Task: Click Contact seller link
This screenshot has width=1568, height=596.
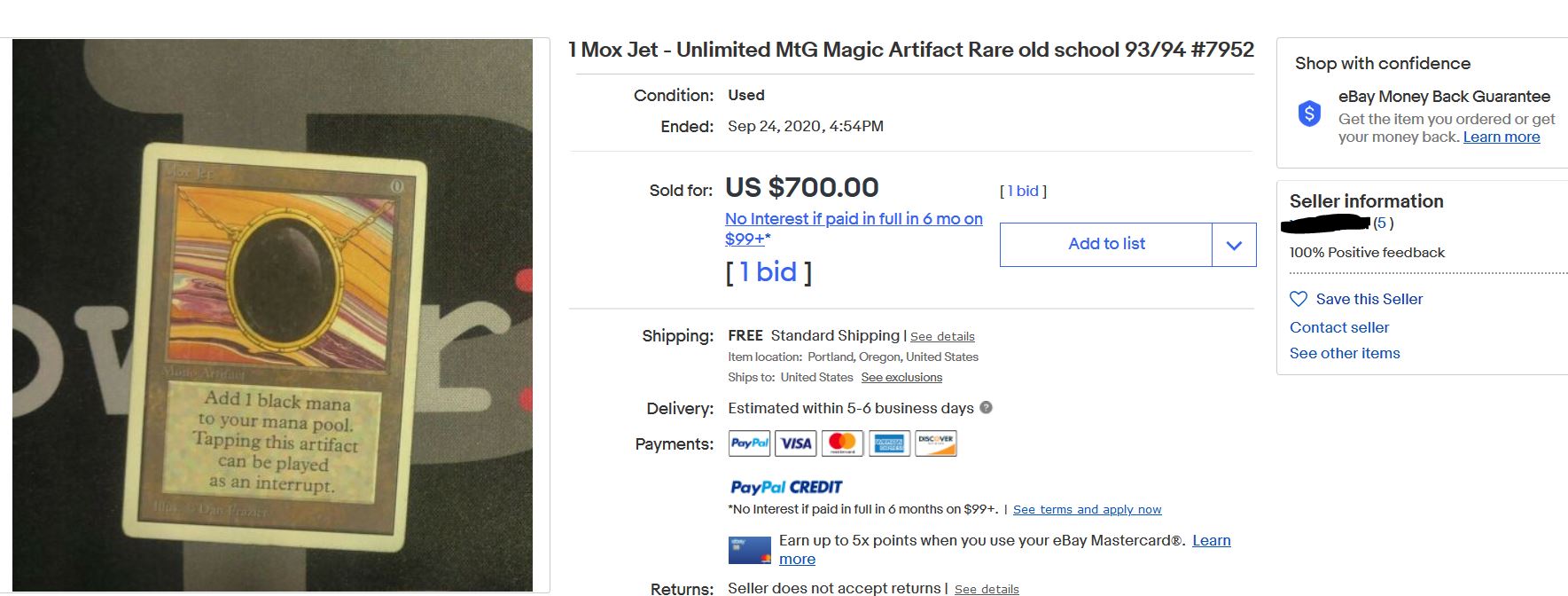Action: coord(1339,327)
